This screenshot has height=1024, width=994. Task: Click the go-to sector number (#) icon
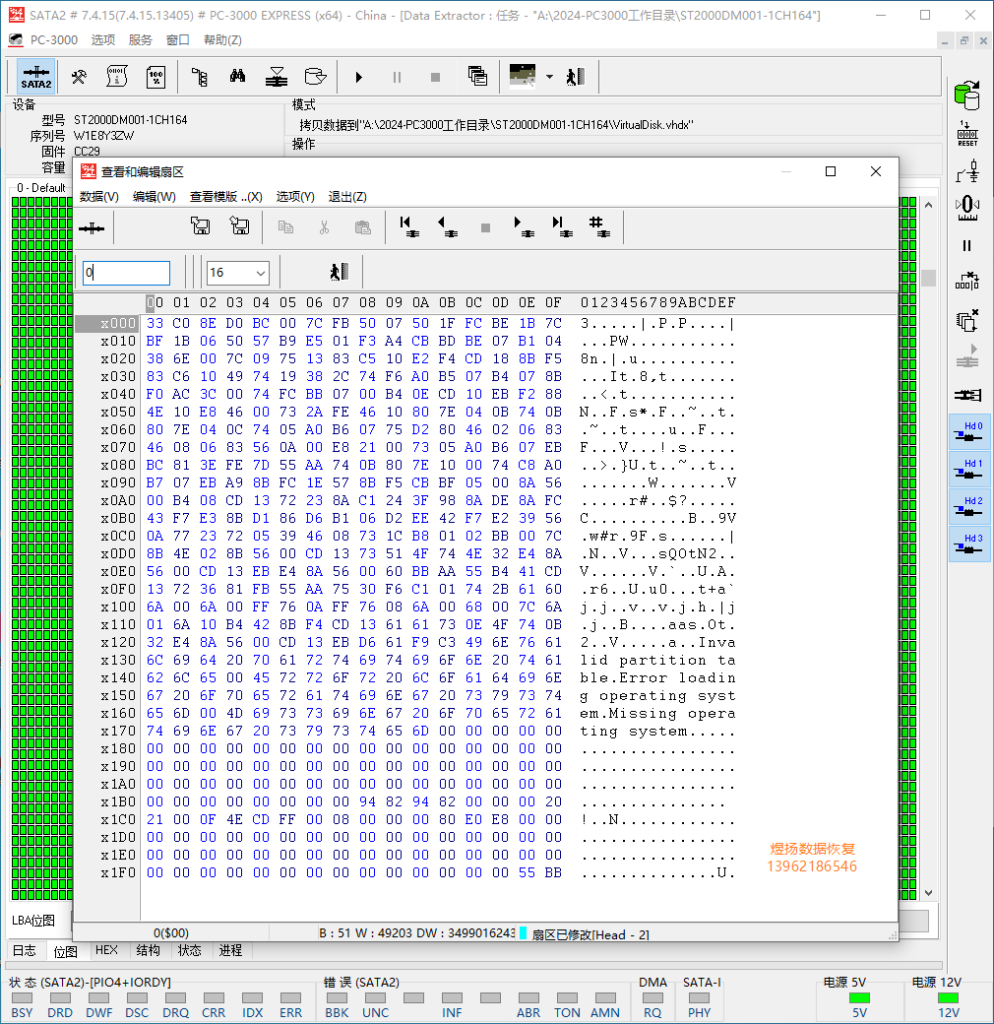pos(599,227)
